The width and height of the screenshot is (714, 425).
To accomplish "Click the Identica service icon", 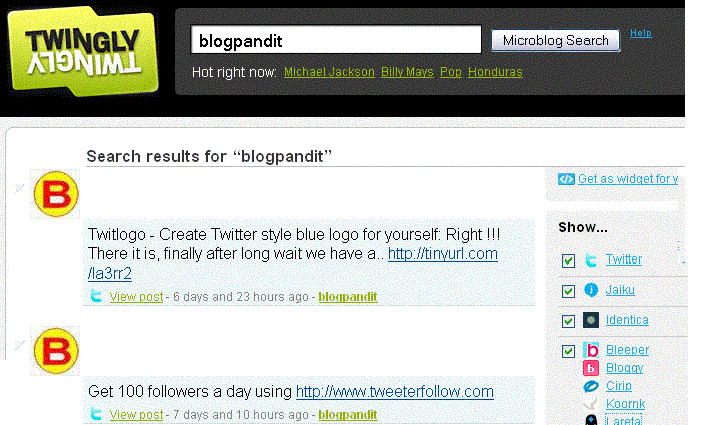I will [x=591, y=320].
